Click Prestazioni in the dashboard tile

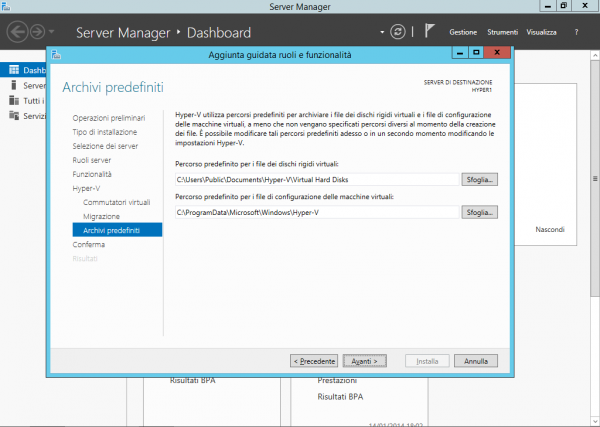[337, 381]
